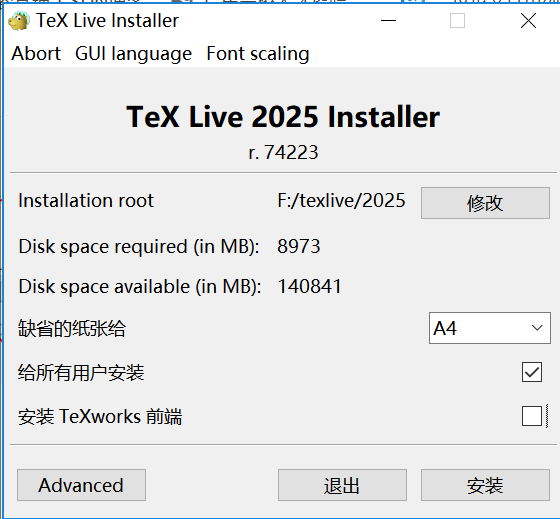This screenshot has height=519, width=560.
Task: Click the Disk space required (in MB) label
Action: coord(139,247)
